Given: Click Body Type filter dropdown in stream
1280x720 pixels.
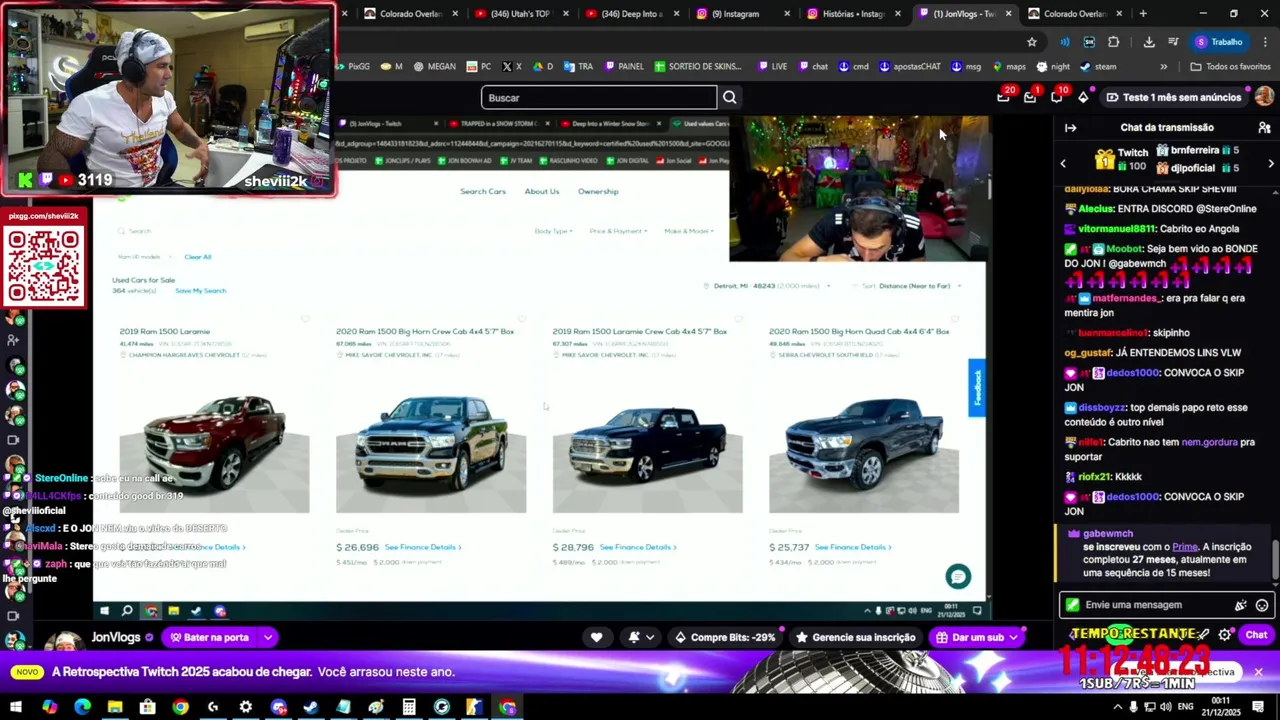Looking at the screenshot, I should point(553,231).
